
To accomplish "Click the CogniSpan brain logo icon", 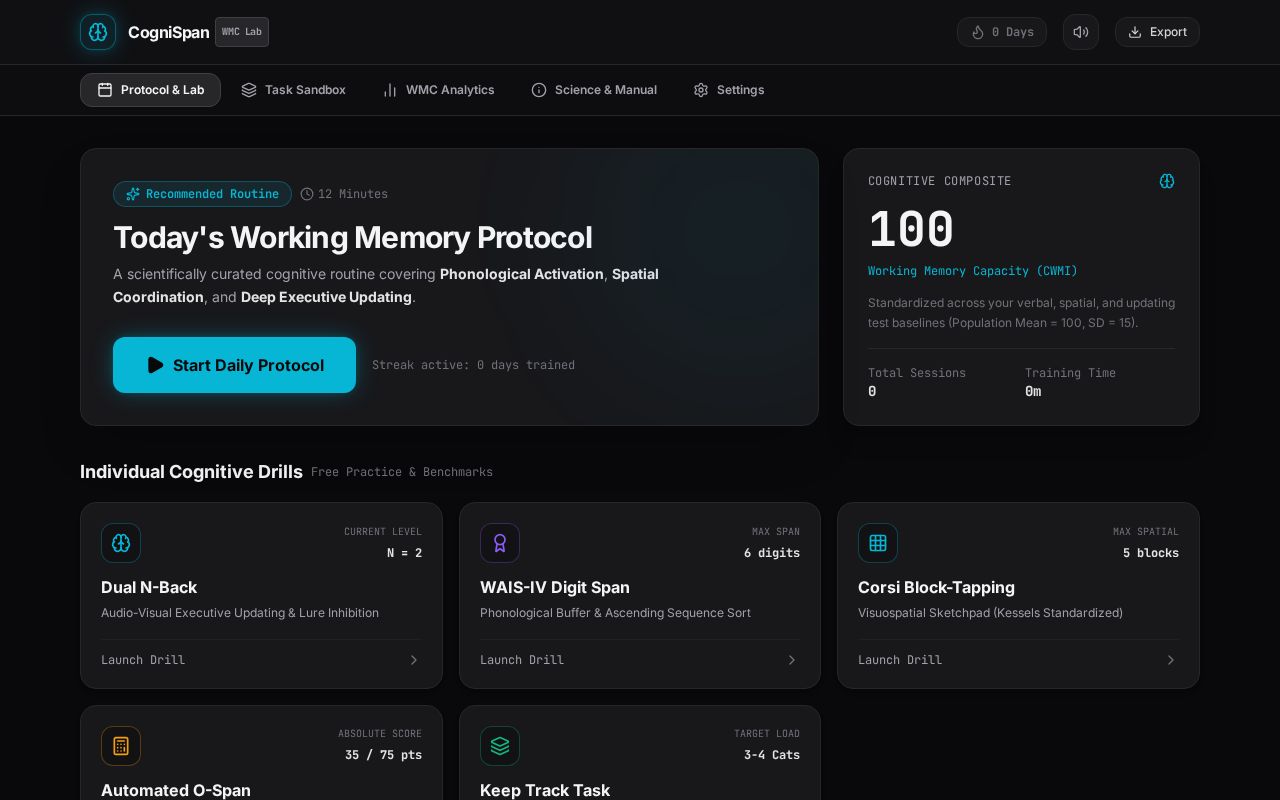I will click(x=98, y=32).
